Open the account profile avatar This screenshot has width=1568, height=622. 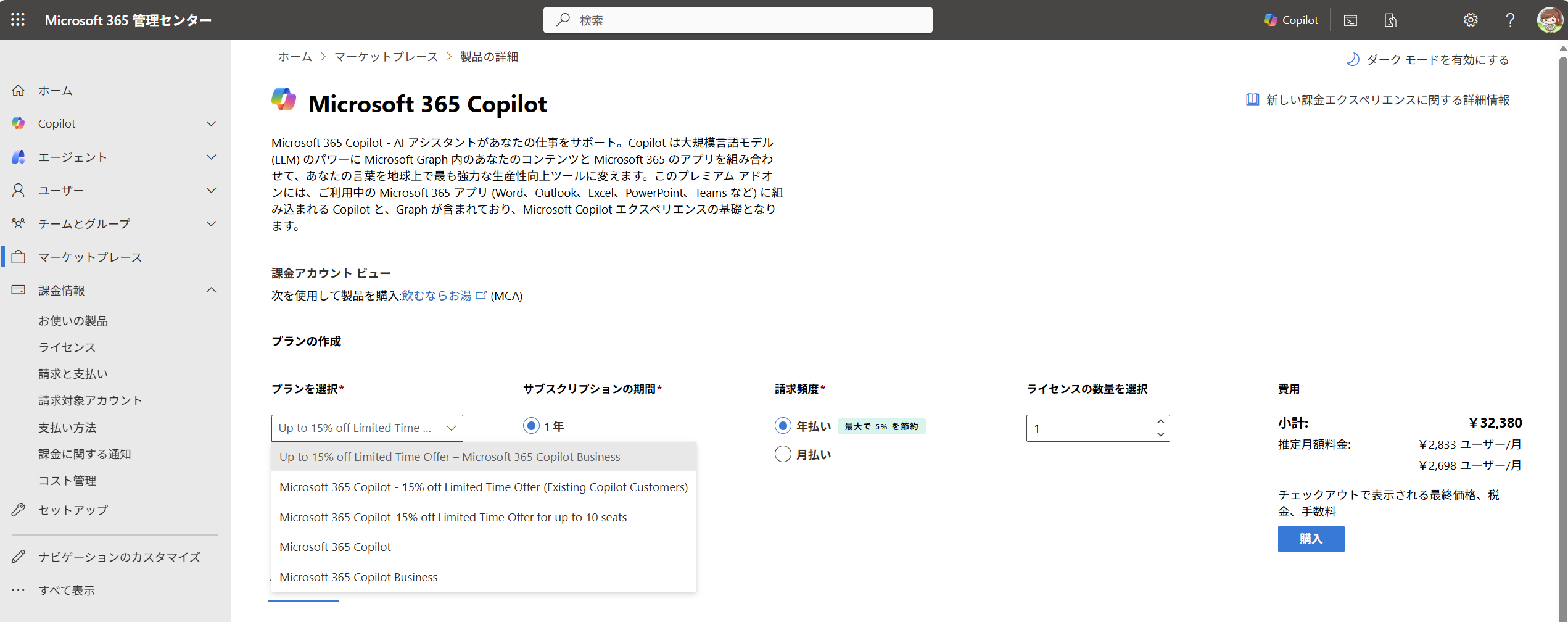[1549, 20]
